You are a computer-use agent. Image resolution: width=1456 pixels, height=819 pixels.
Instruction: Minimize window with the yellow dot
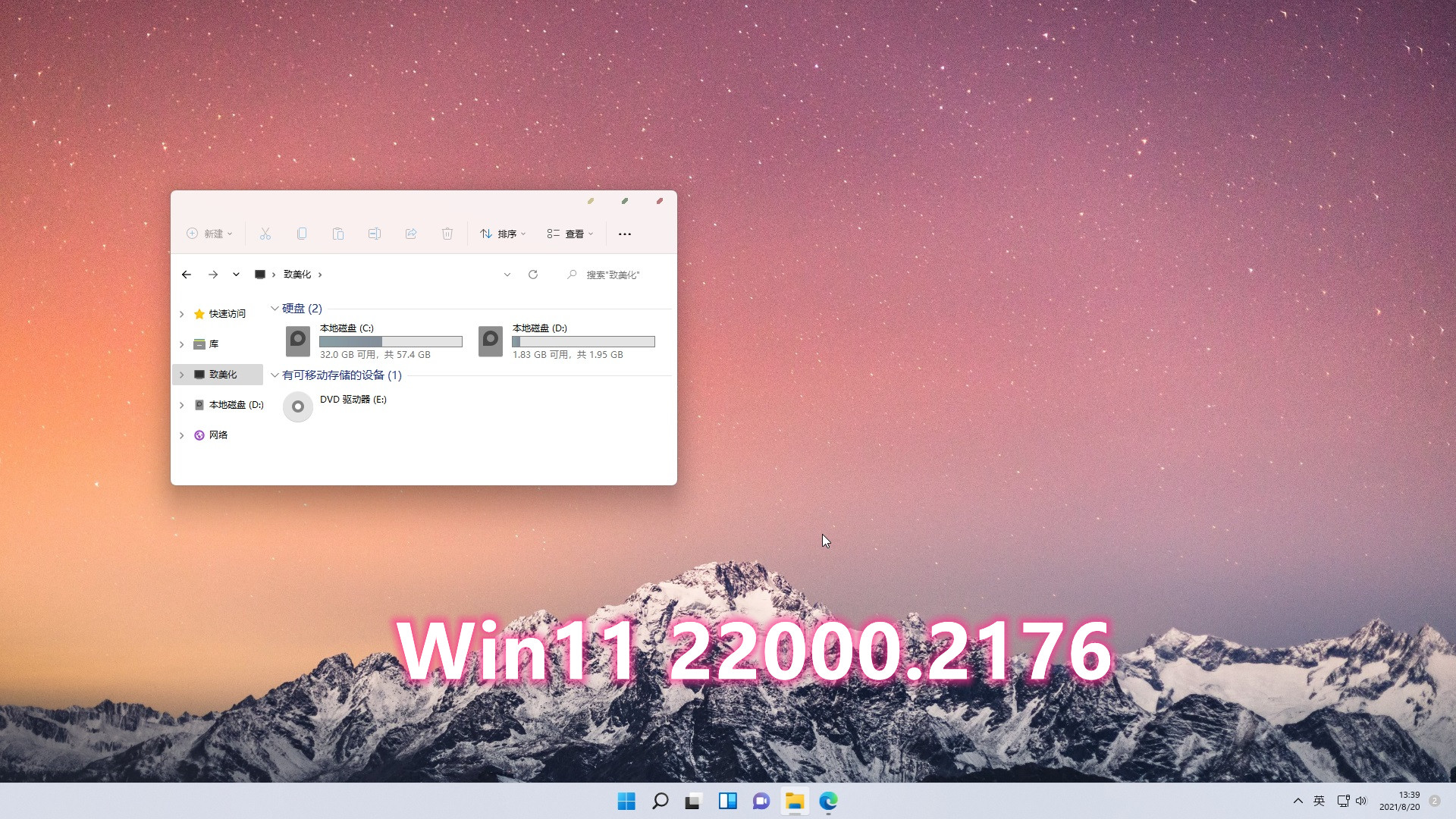tap(591, 201)
